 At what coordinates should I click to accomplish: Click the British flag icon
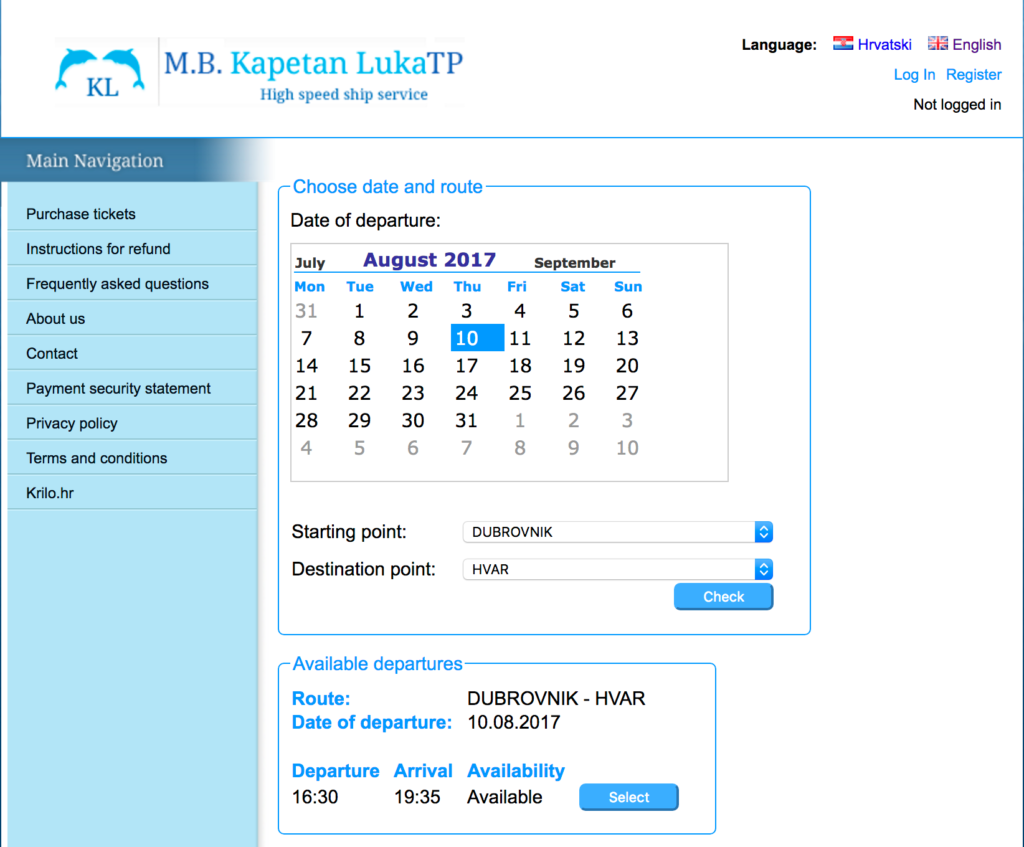938,44
